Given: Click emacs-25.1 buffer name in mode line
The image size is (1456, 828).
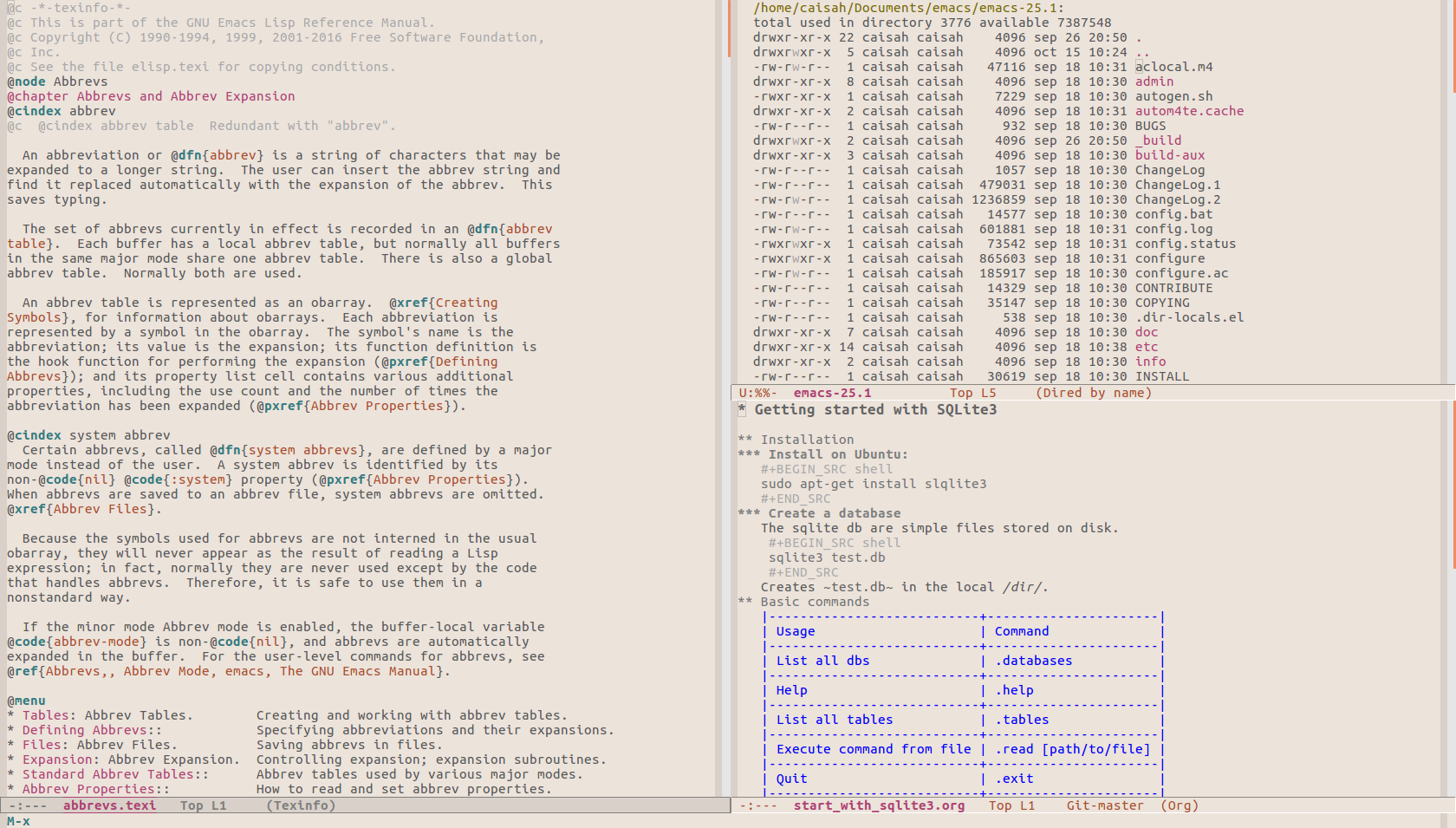Looking at the screenshot, I should (x=832, y=393).
